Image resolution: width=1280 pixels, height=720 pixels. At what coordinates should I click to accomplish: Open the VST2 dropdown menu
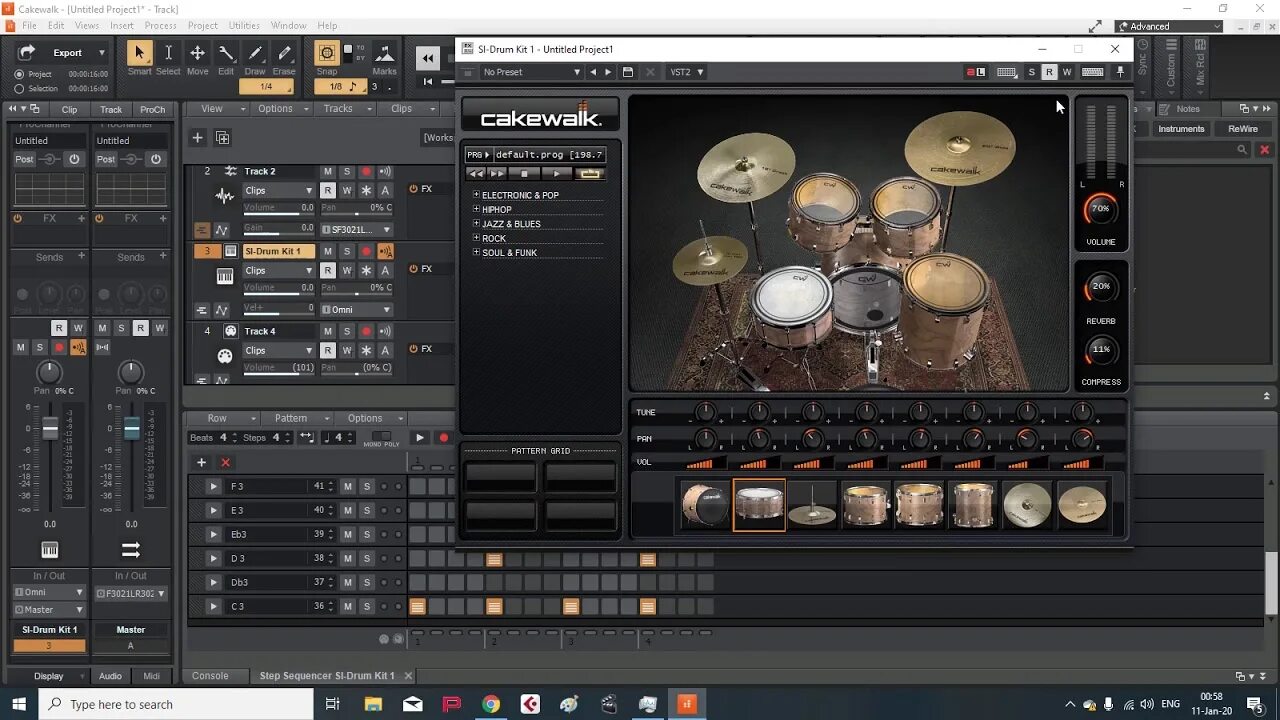click(686, 72)
